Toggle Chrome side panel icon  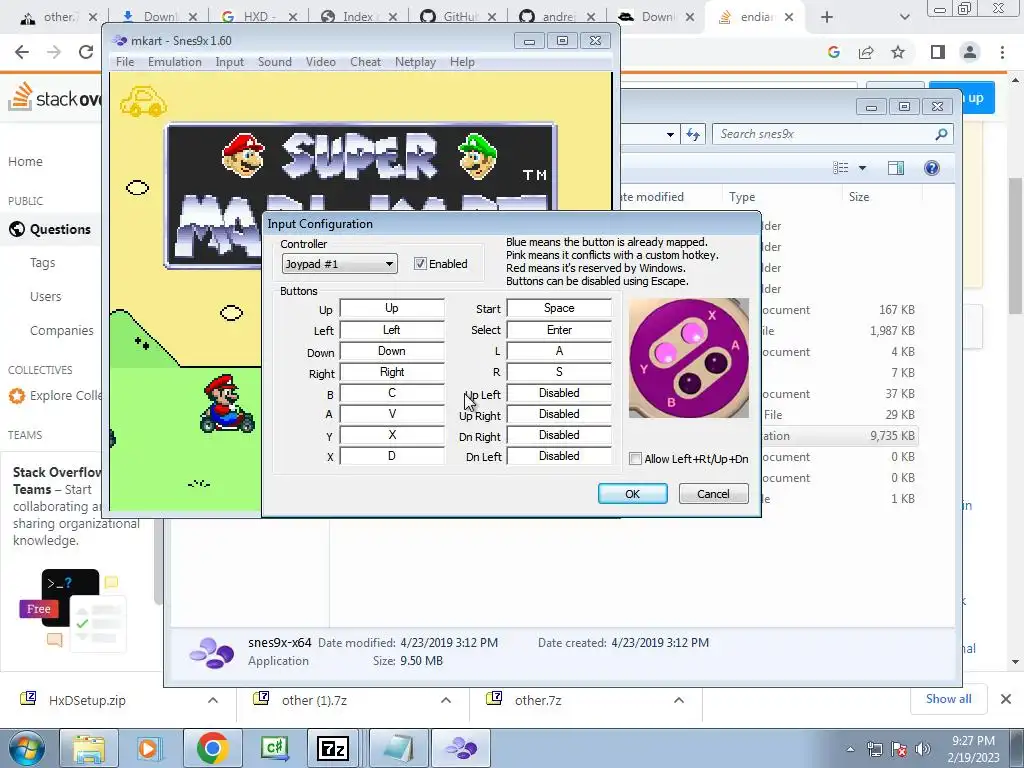click(x=938, y=52)
